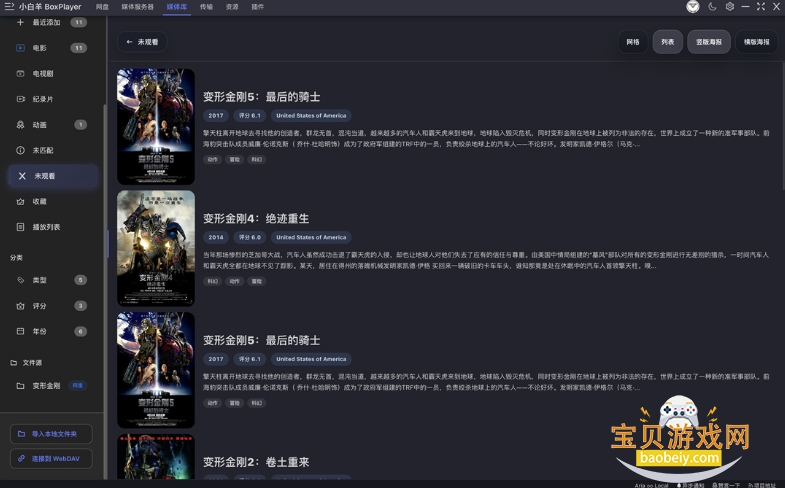Open title 变形金刚4：绝迹重生

pos(256,219)
